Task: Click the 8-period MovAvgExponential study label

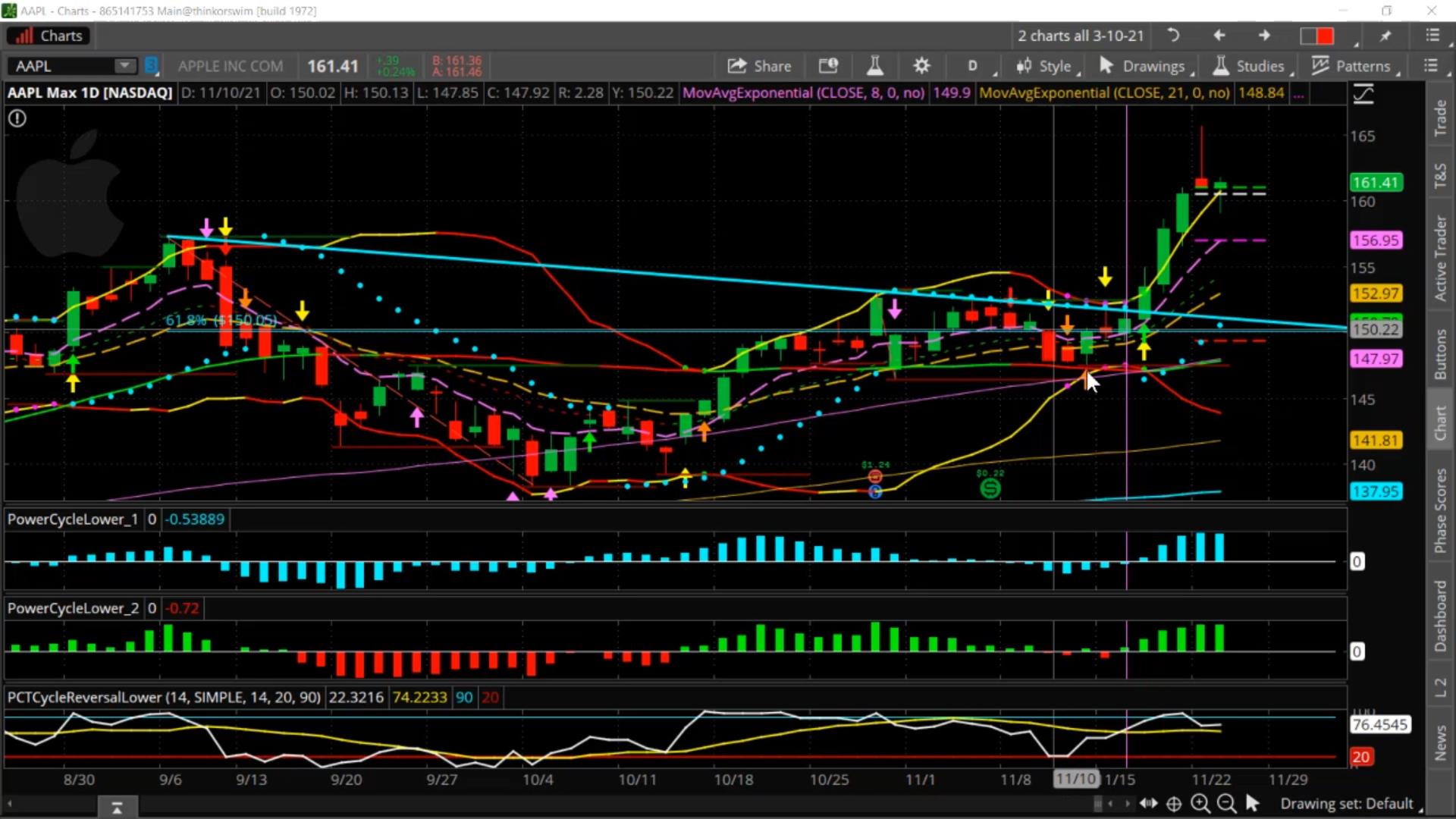Action: [803, 93]
